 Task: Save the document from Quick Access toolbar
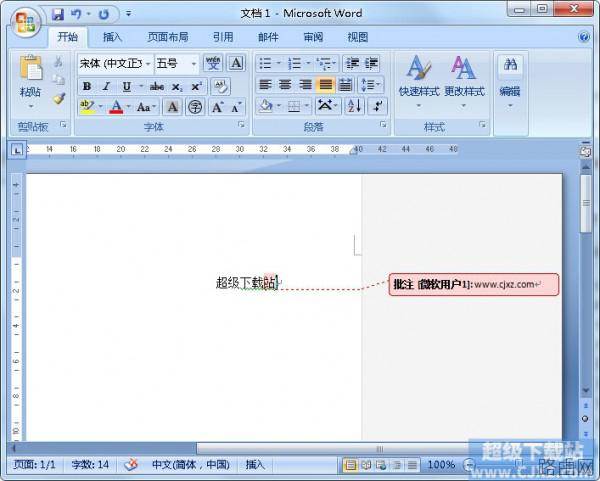coord(58,15)
